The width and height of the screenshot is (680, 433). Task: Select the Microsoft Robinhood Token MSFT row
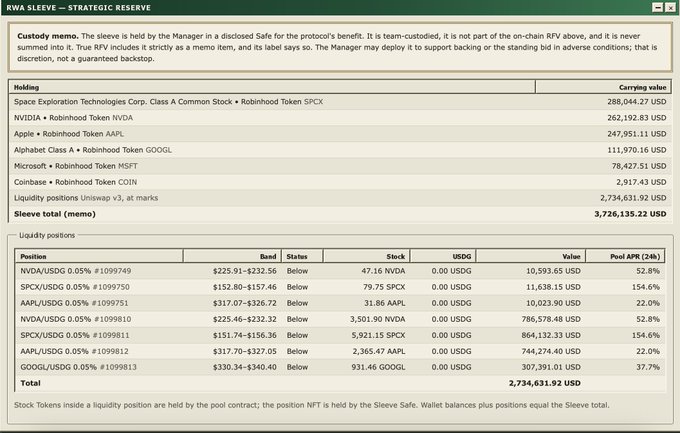coord(340,166)
